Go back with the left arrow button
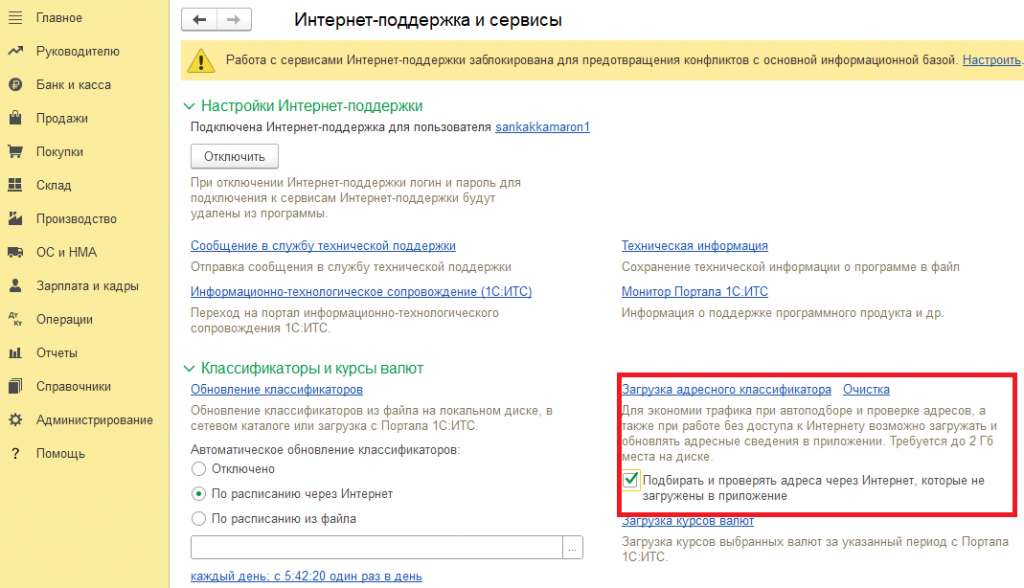 point(199,20)
